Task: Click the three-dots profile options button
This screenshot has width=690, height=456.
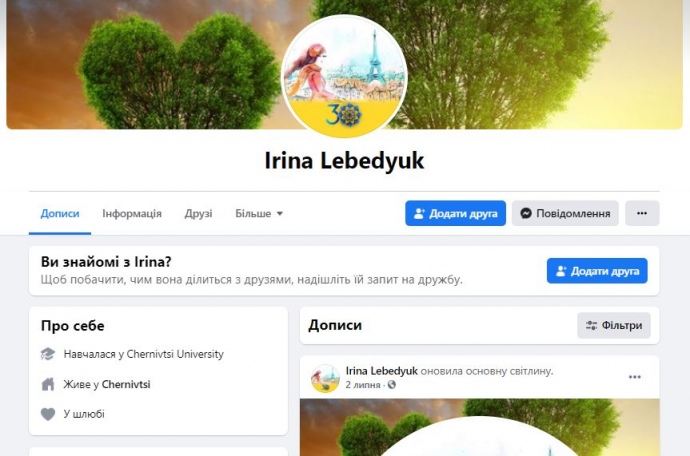Action: (x=642, y=213)
